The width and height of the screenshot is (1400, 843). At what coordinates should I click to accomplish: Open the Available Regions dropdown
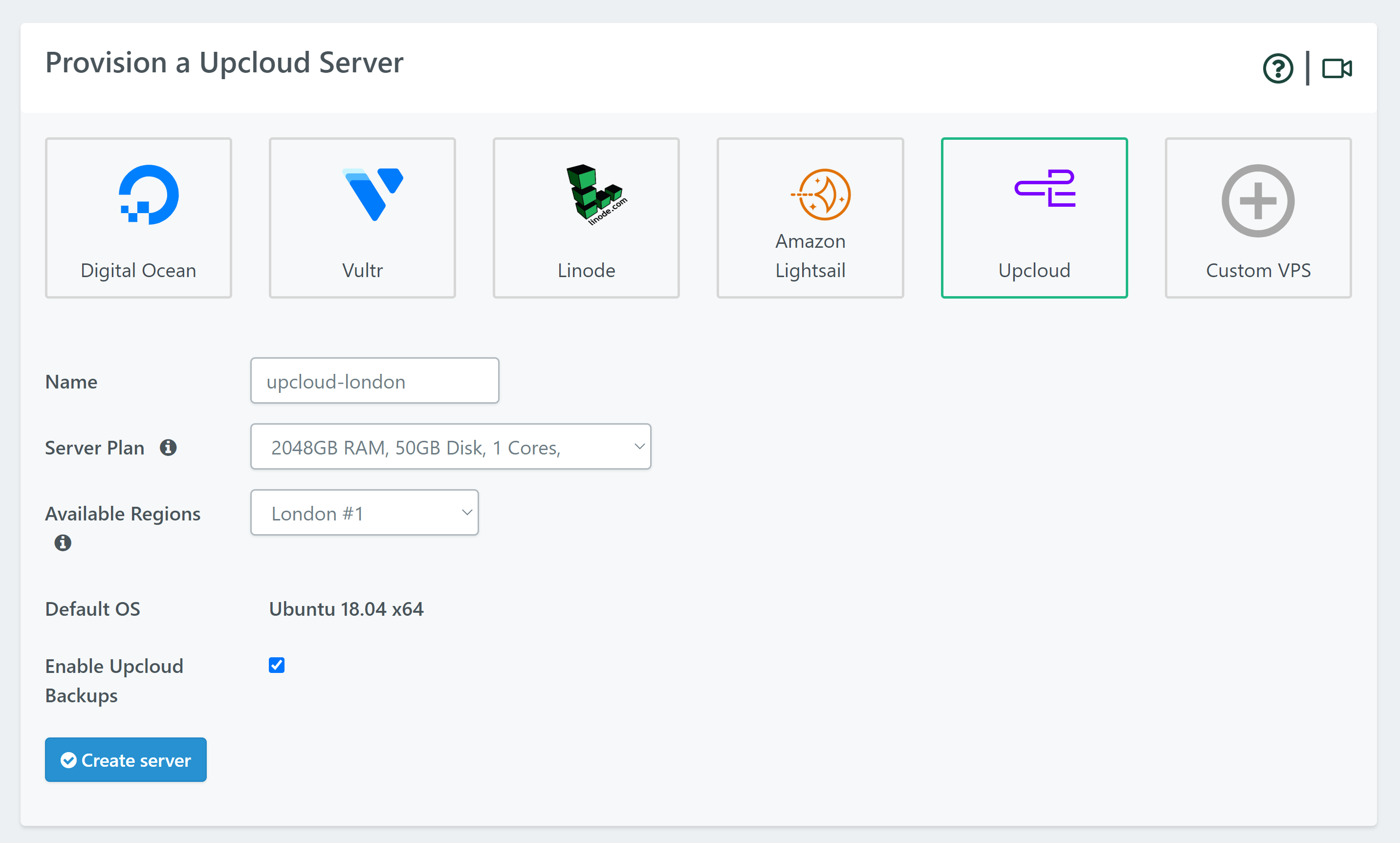click(365, 512)
